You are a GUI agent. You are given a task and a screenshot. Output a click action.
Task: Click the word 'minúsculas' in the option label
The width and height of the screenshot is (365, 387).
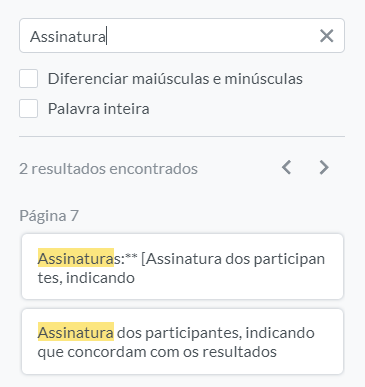click(x=263, y=79)
